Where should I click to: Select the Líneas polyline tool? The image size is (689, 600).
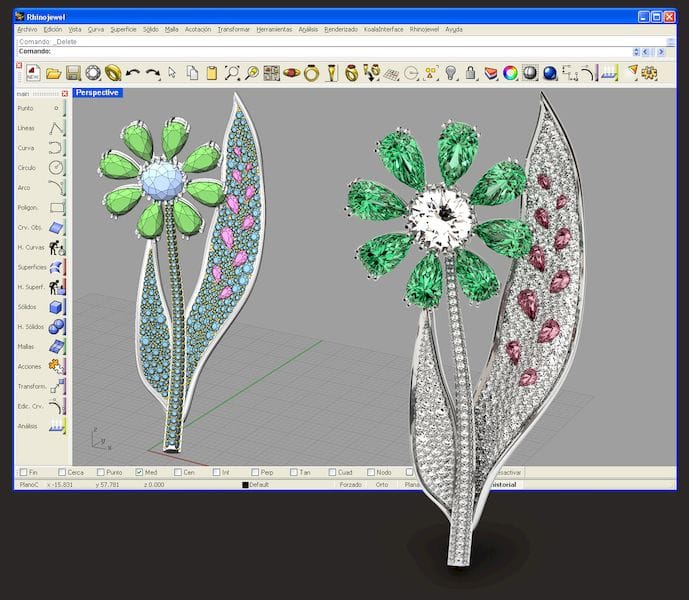(57, 128)
